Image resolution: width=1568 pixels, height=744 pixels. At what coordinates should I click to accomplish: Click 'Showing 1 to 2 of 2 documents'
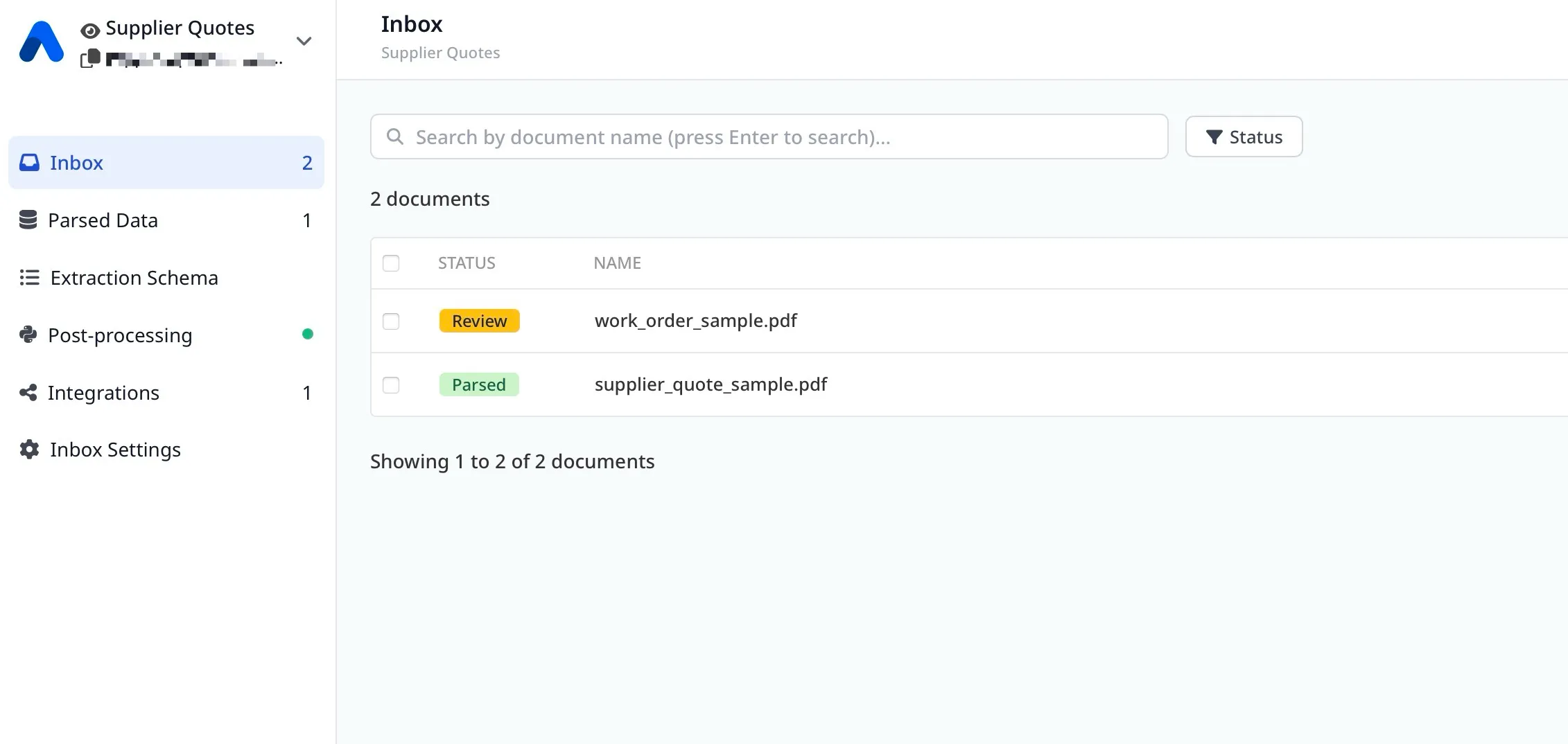512,461
